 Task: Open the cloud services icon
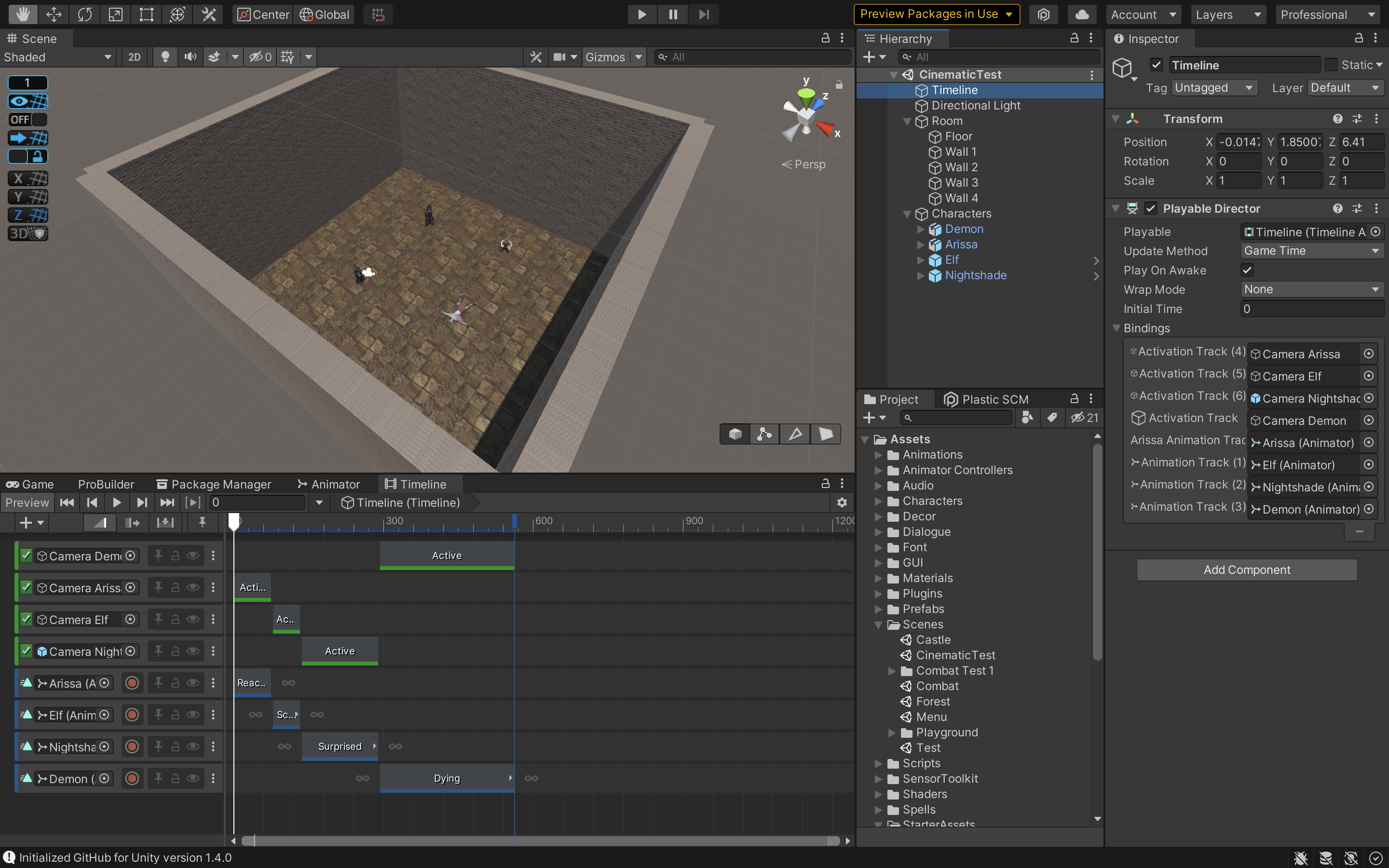pyautogui.click(x=1081, y=14)
